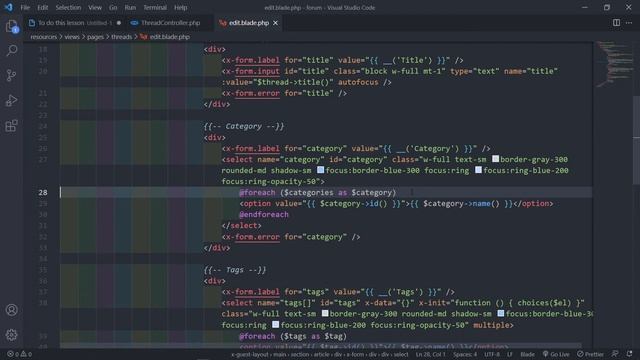
Task: Click the errors and warnings status indicator
Action: pos(19,354)
